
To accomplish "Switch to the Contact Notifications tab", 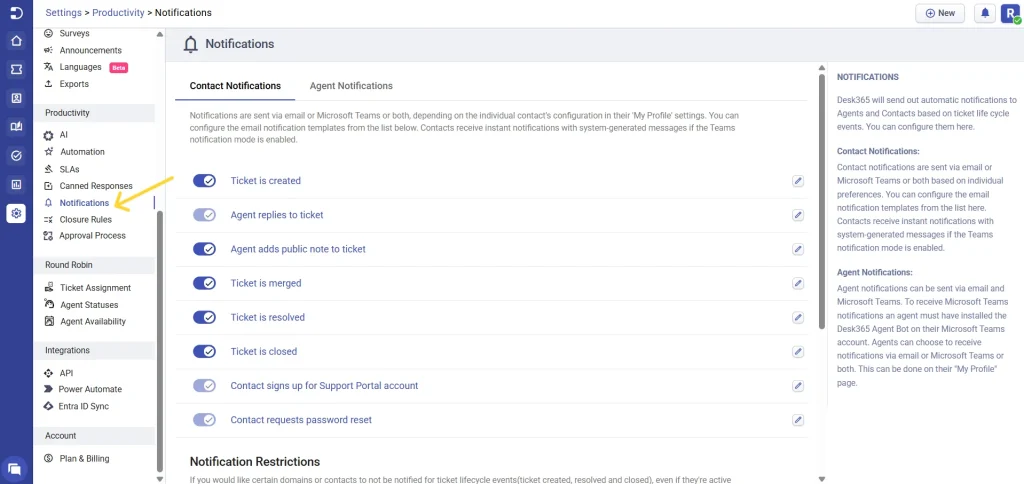I will pyautogui.click(x=235, y=86).
